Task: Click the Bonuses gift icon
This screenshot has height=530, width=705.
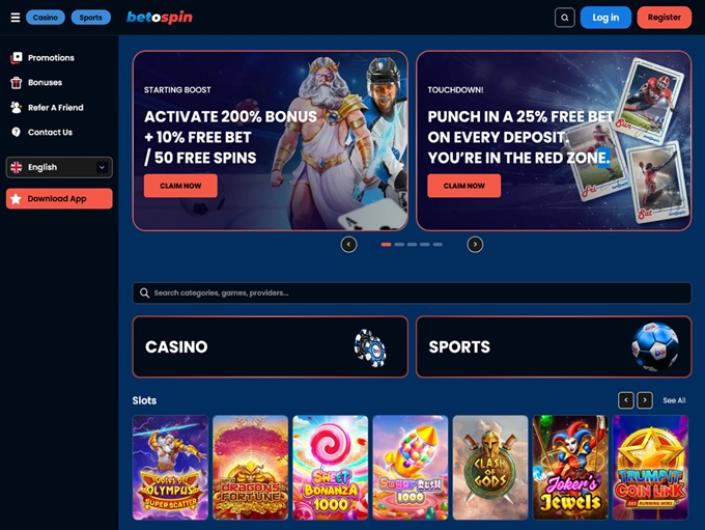Action: pyautogui.click(x=16, y=83)
